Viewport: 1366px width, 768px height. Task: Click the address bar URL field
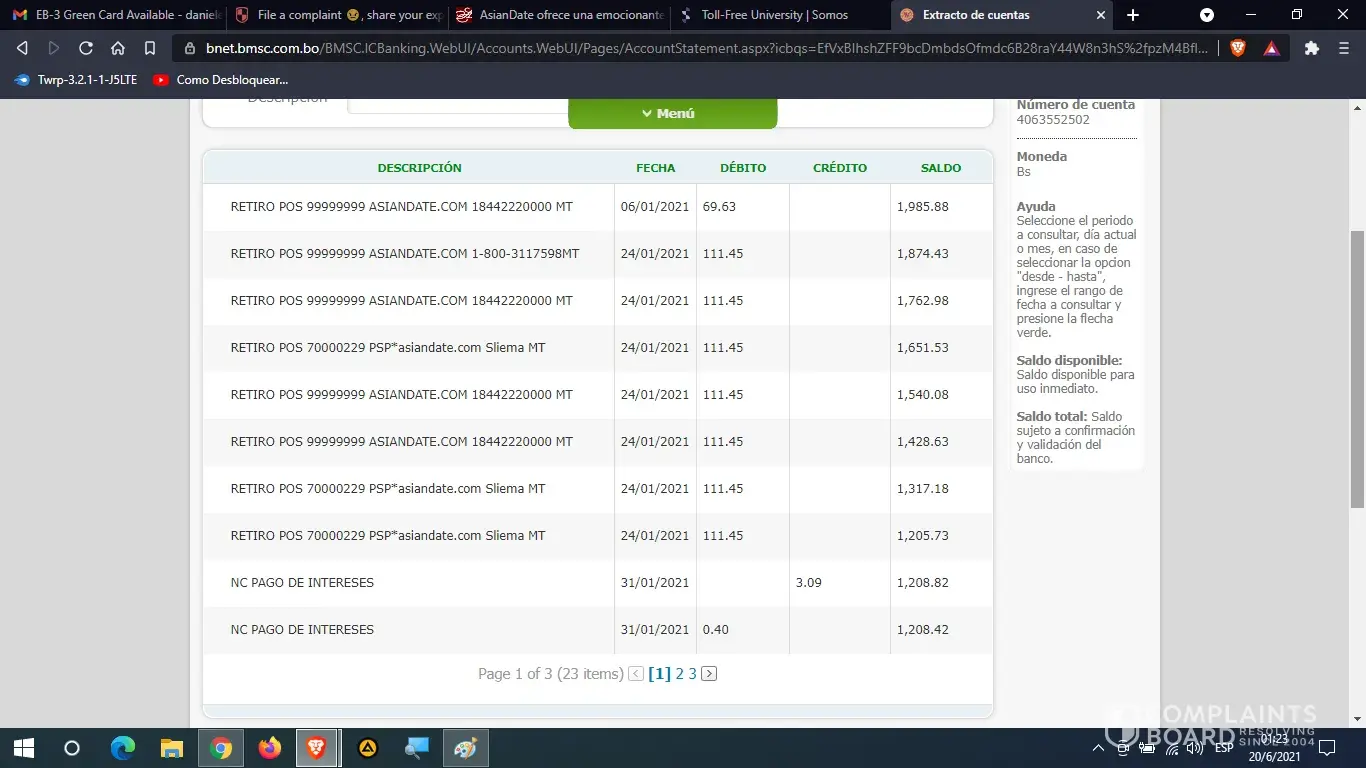[700, 48]
